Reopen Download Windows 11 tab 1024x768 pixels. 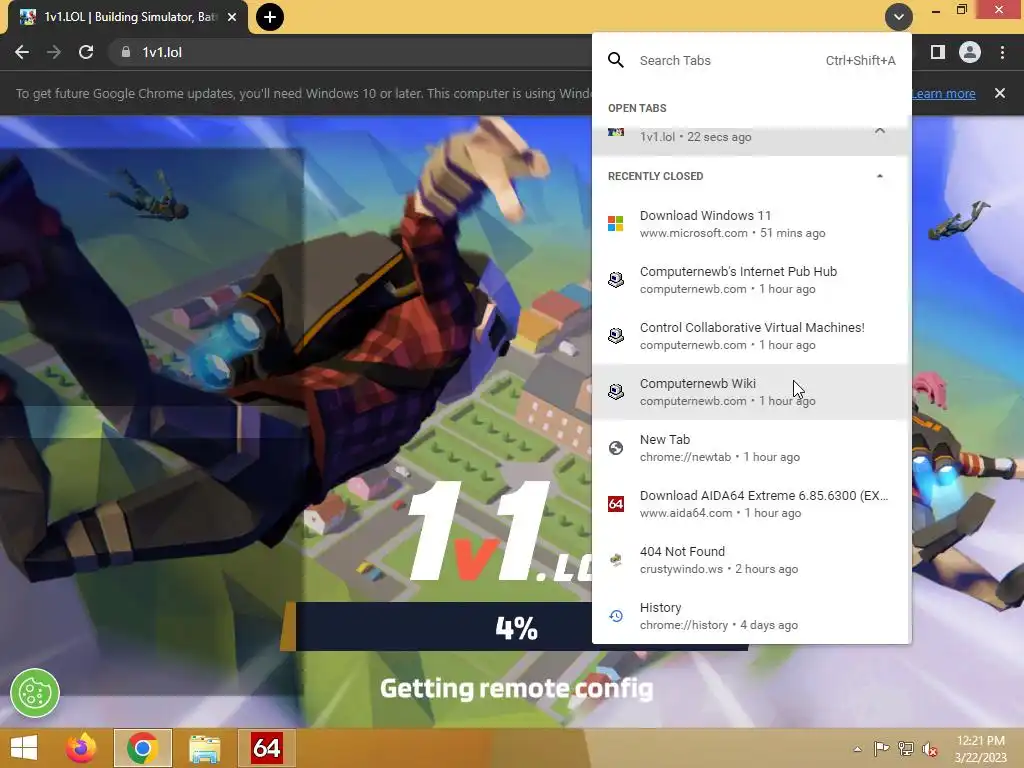click(750, 224)
